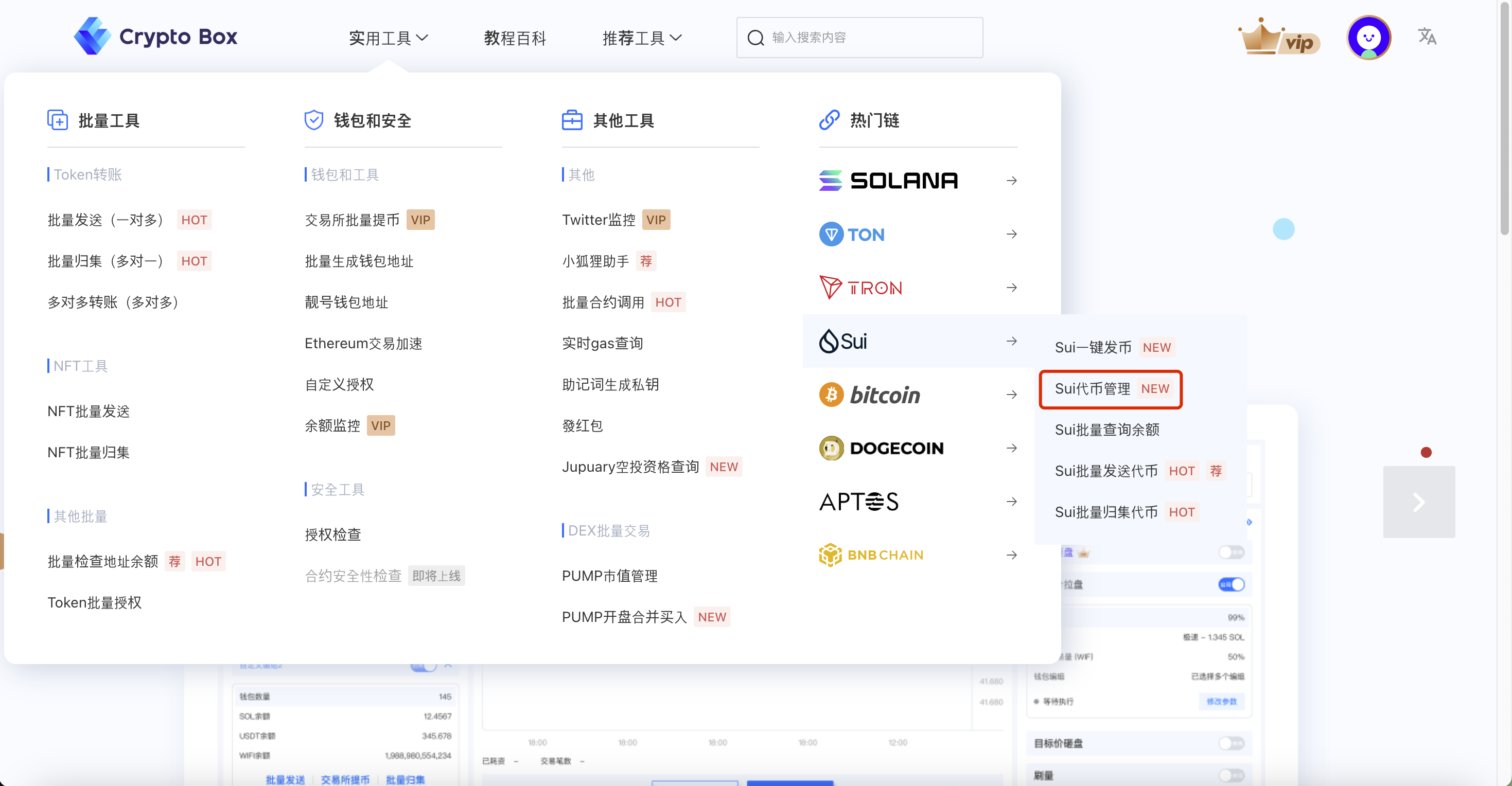
Task: Click the 钱包和安全 shield icon
Action: point(314,120)
